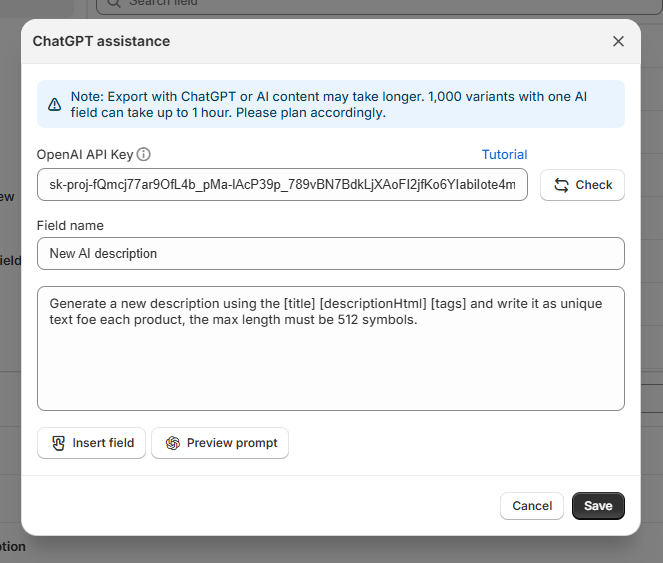Click the Preview prompt button
Viewport: 663px width, 563px height.
click(220, 443)
